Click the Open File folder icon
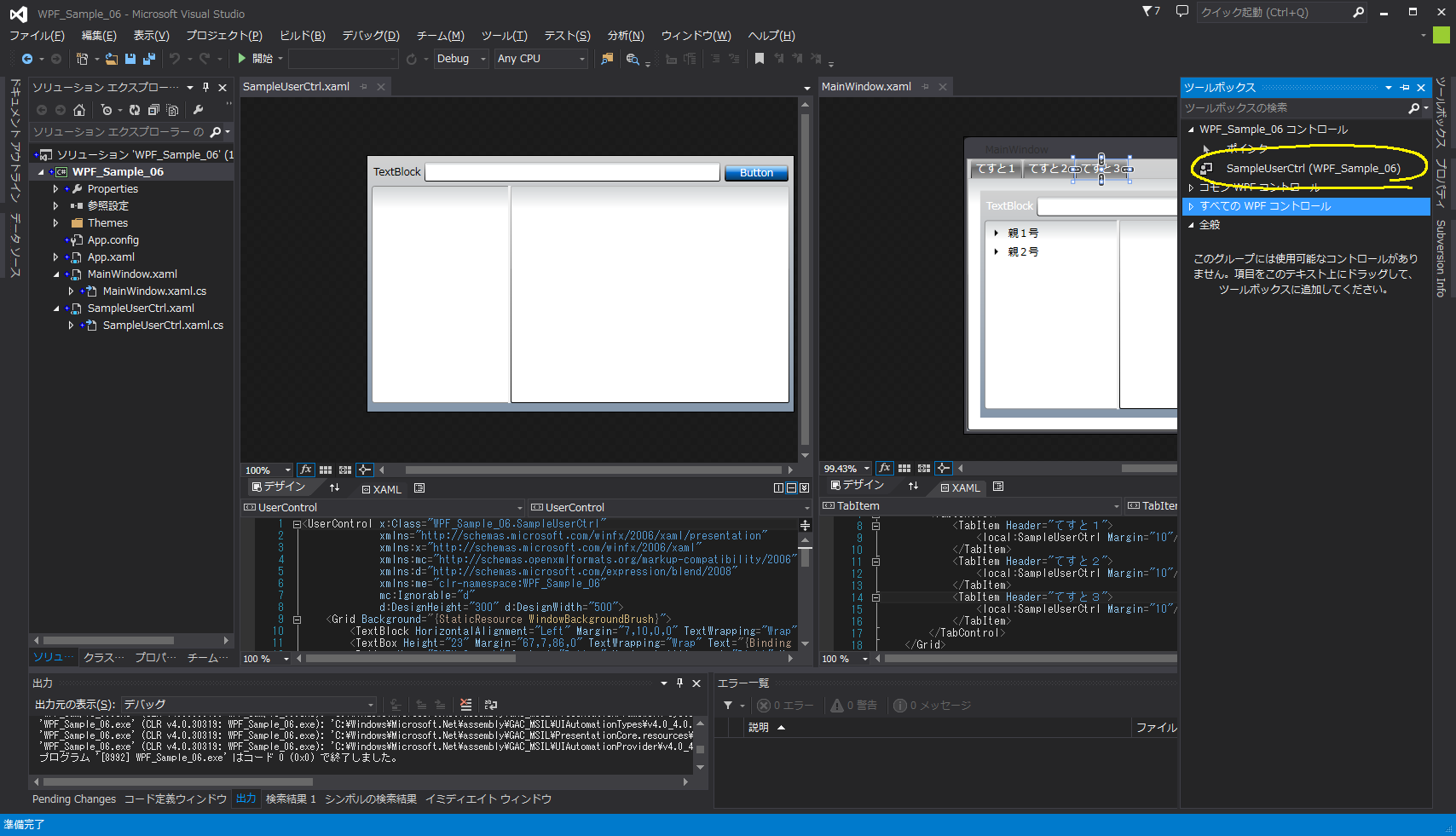The height and width of the screenshot is (836, 1456). [x=112, y=59]
